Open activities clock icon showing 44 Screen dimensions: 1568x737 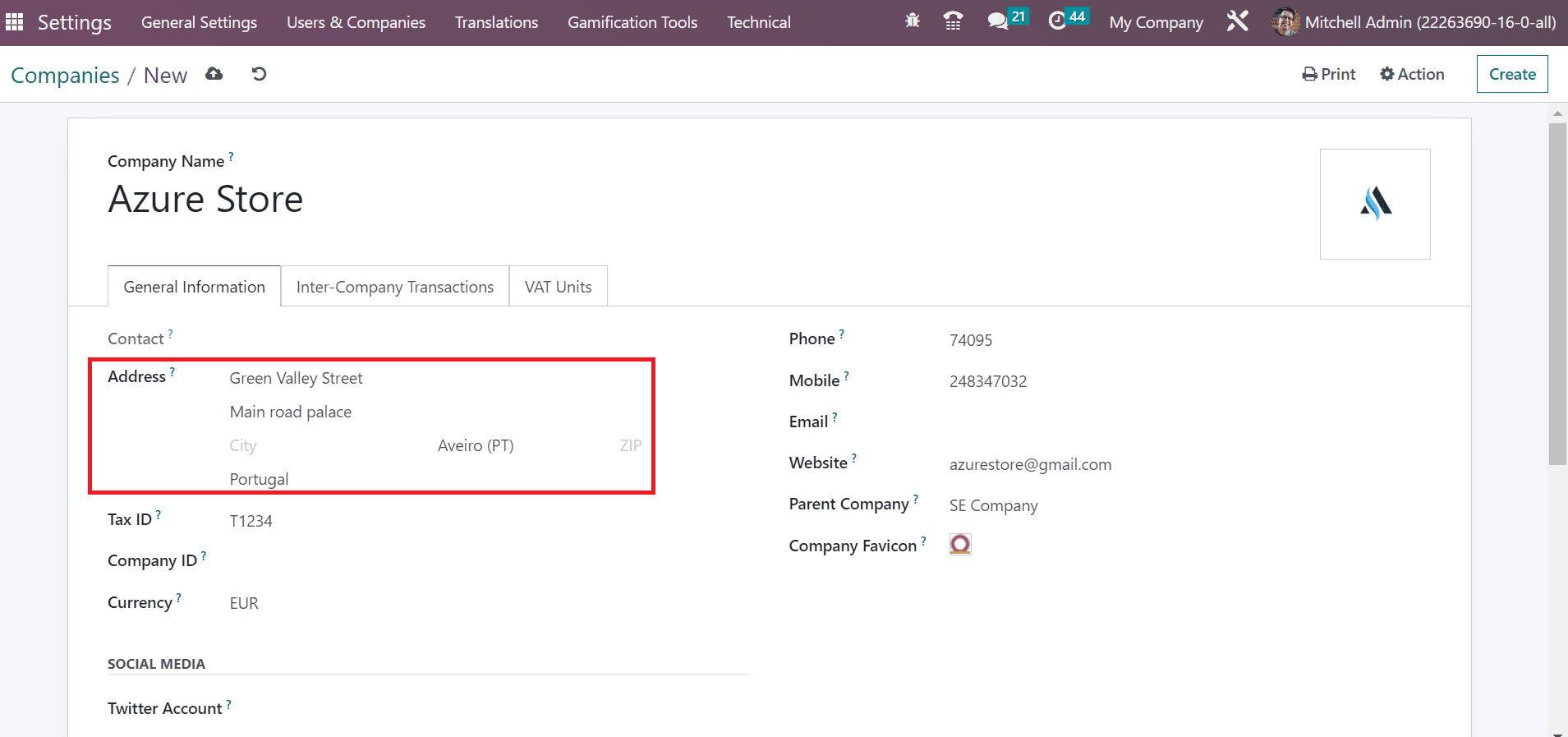tap(1068, 20)
